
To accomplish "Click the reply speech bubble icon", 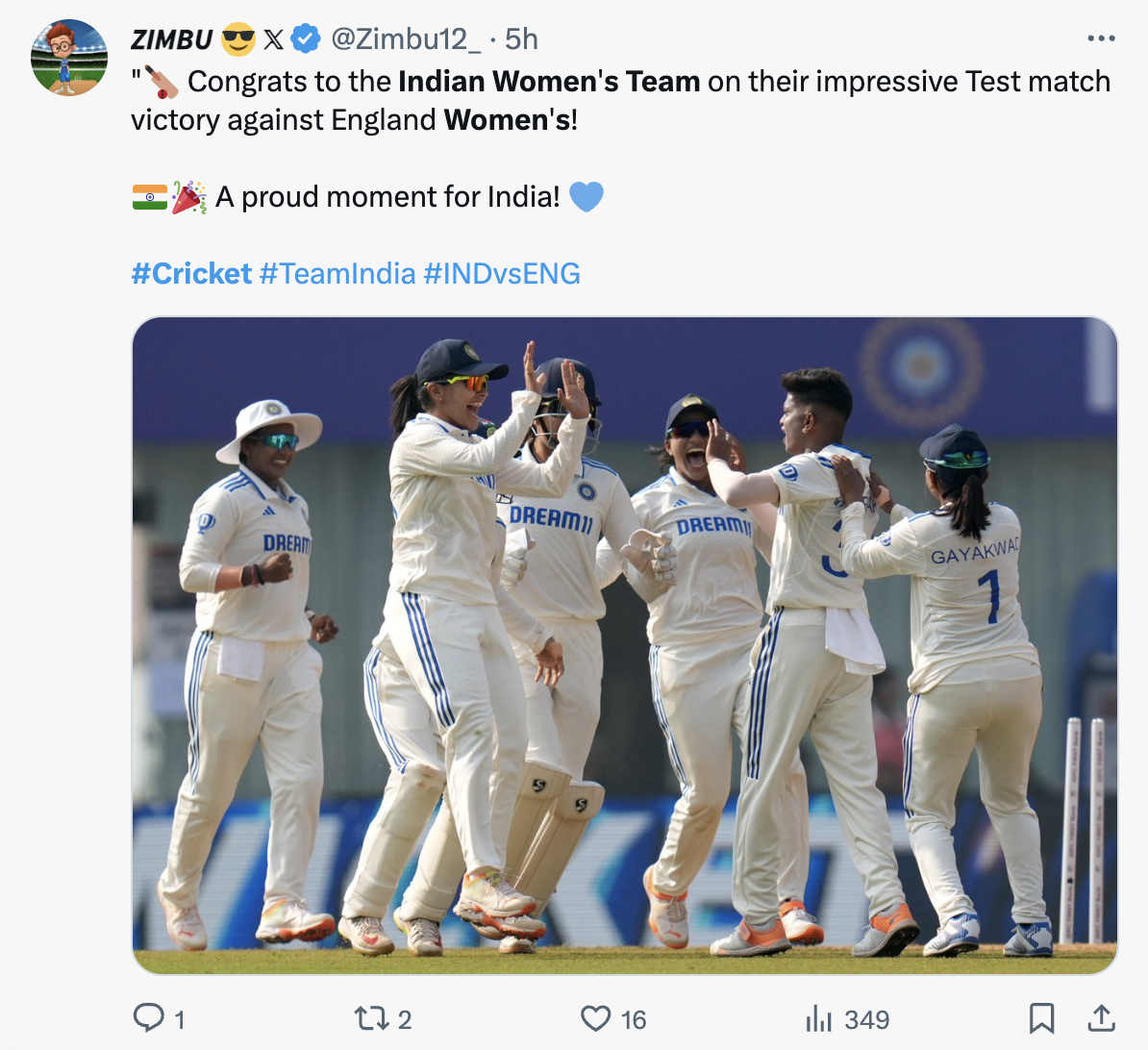I will [x=149, y=1018].
